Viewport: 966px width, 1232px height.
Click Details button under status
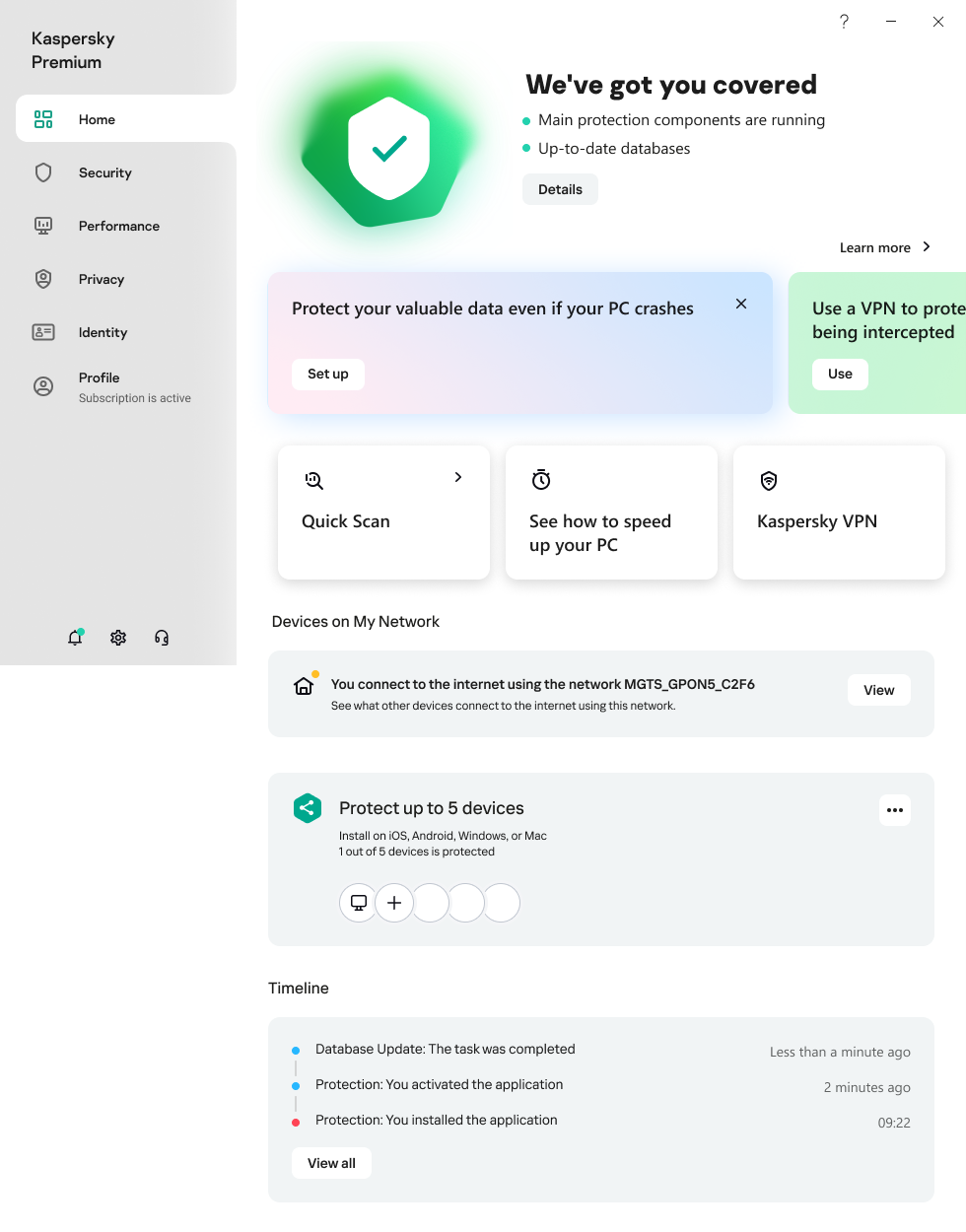pyautogui.click(x=560, y=189)
